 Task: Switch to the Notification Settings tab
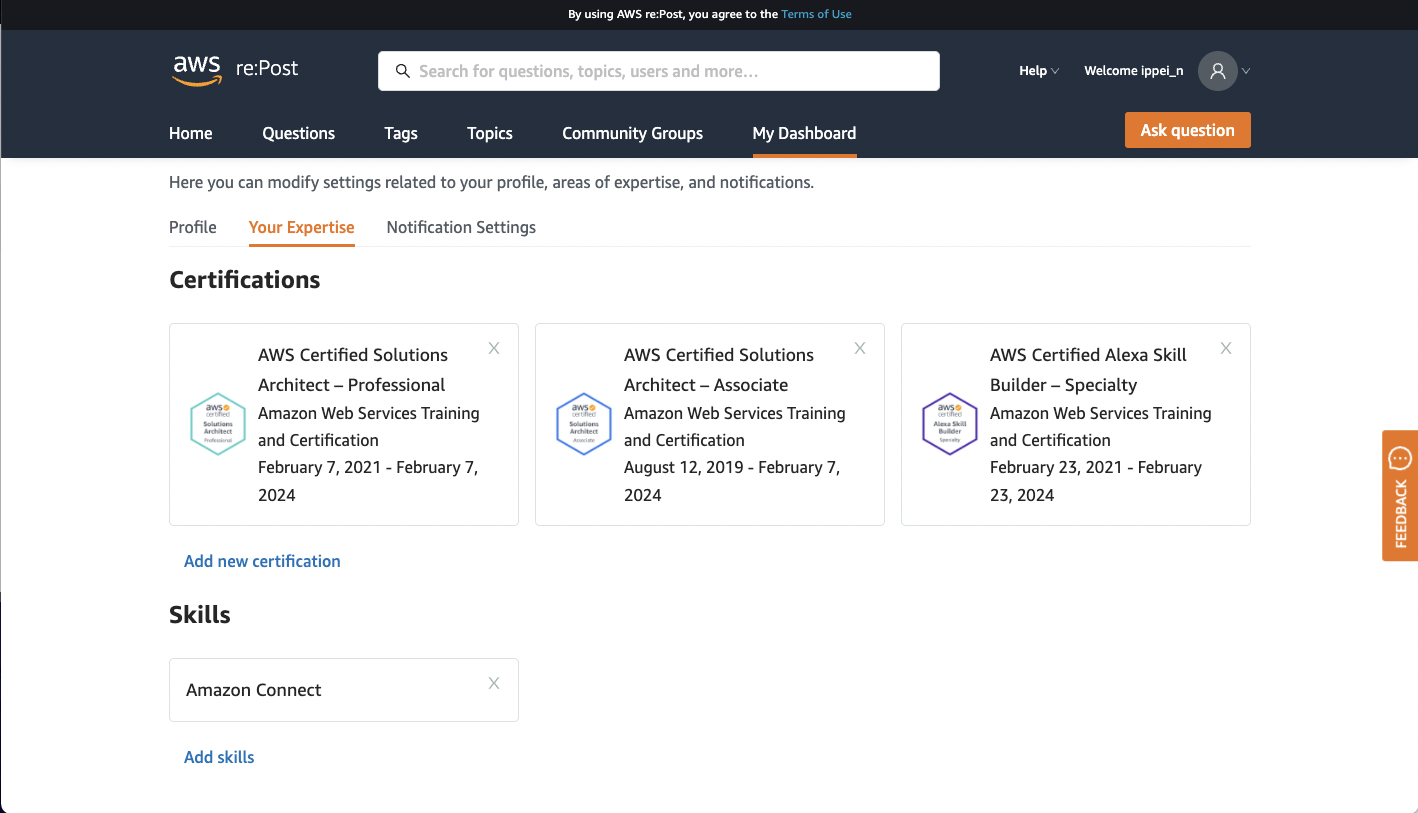(x=461, y=227)
